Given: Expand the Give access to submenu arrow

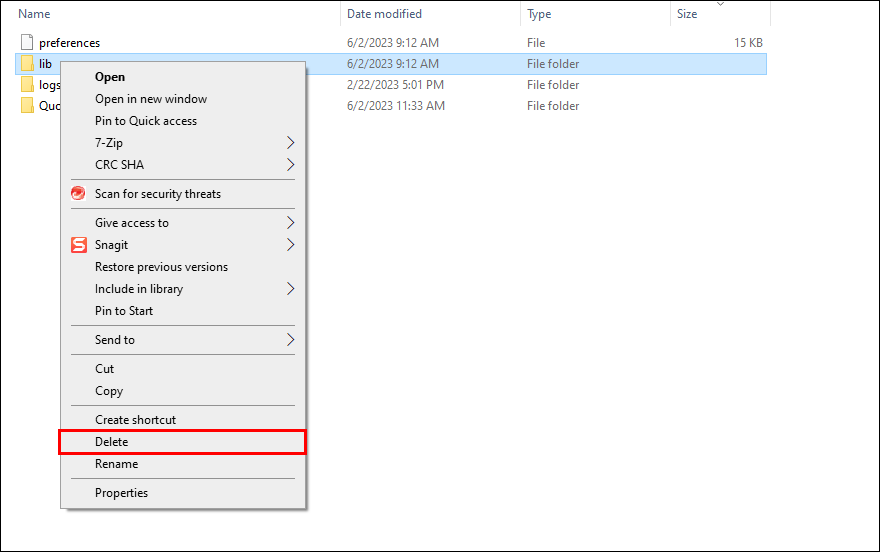Looking at the screenshot, I should tap(290, 223).
